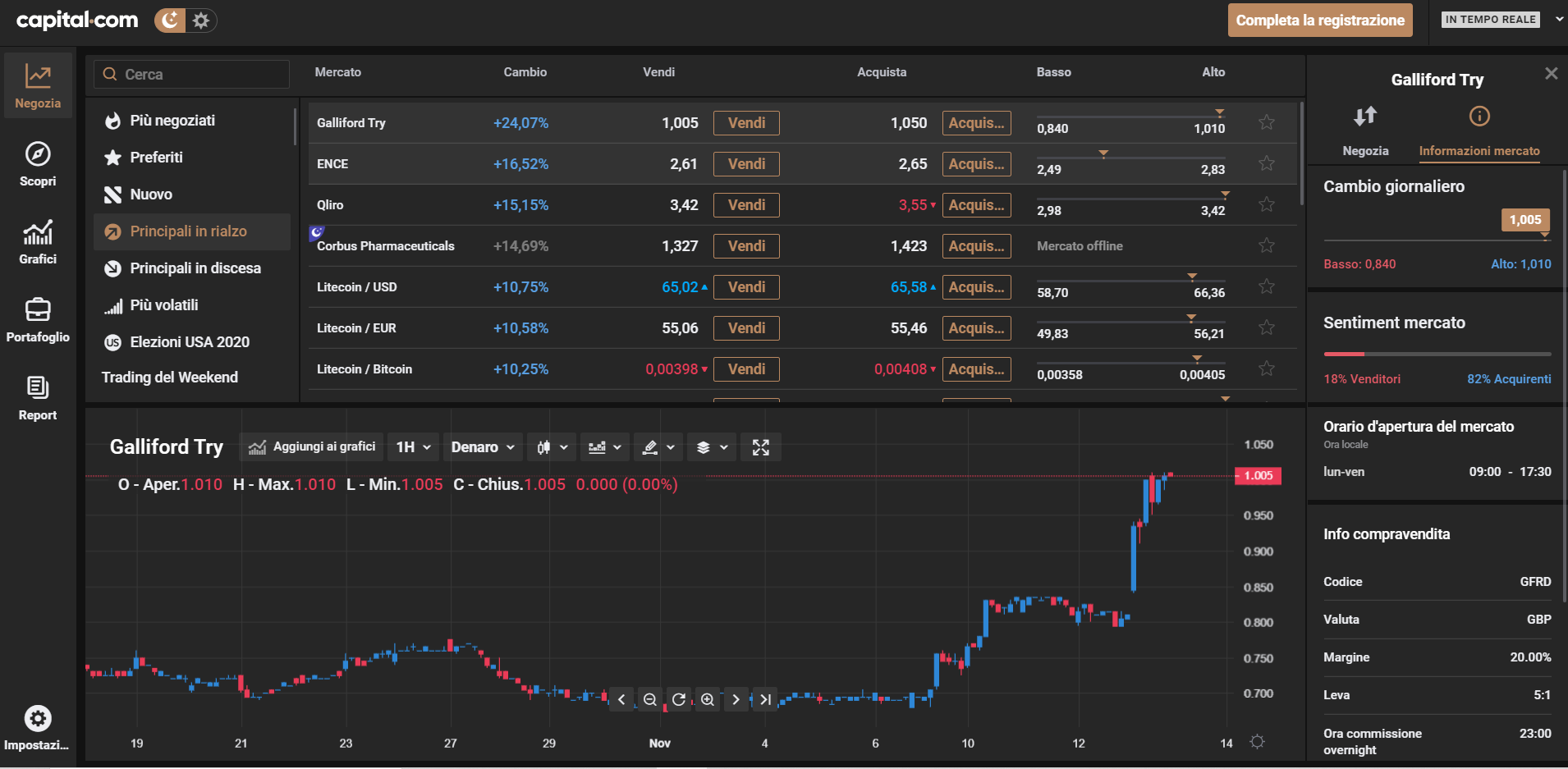
Task: Open the Negozia trading section
Action: tap(38, 86)
